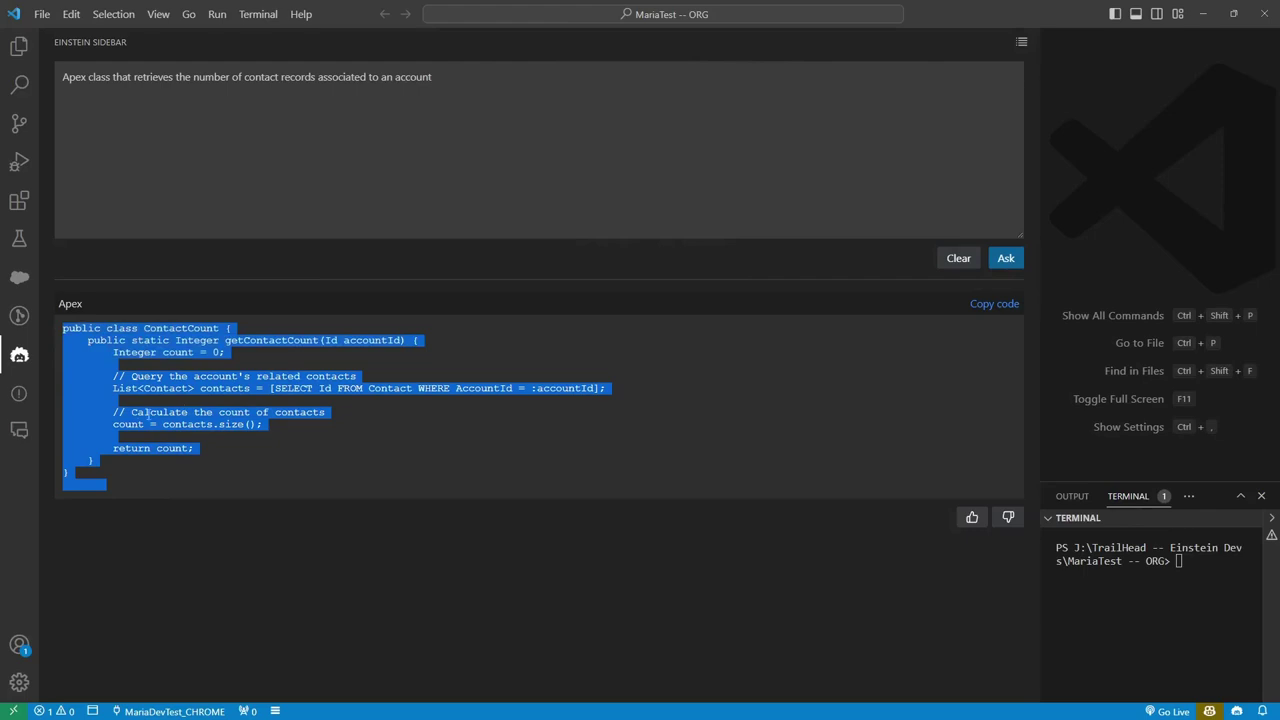Switch to the TERMINAL panel tab
The image size is (1280, 720).
(1128, 496)
